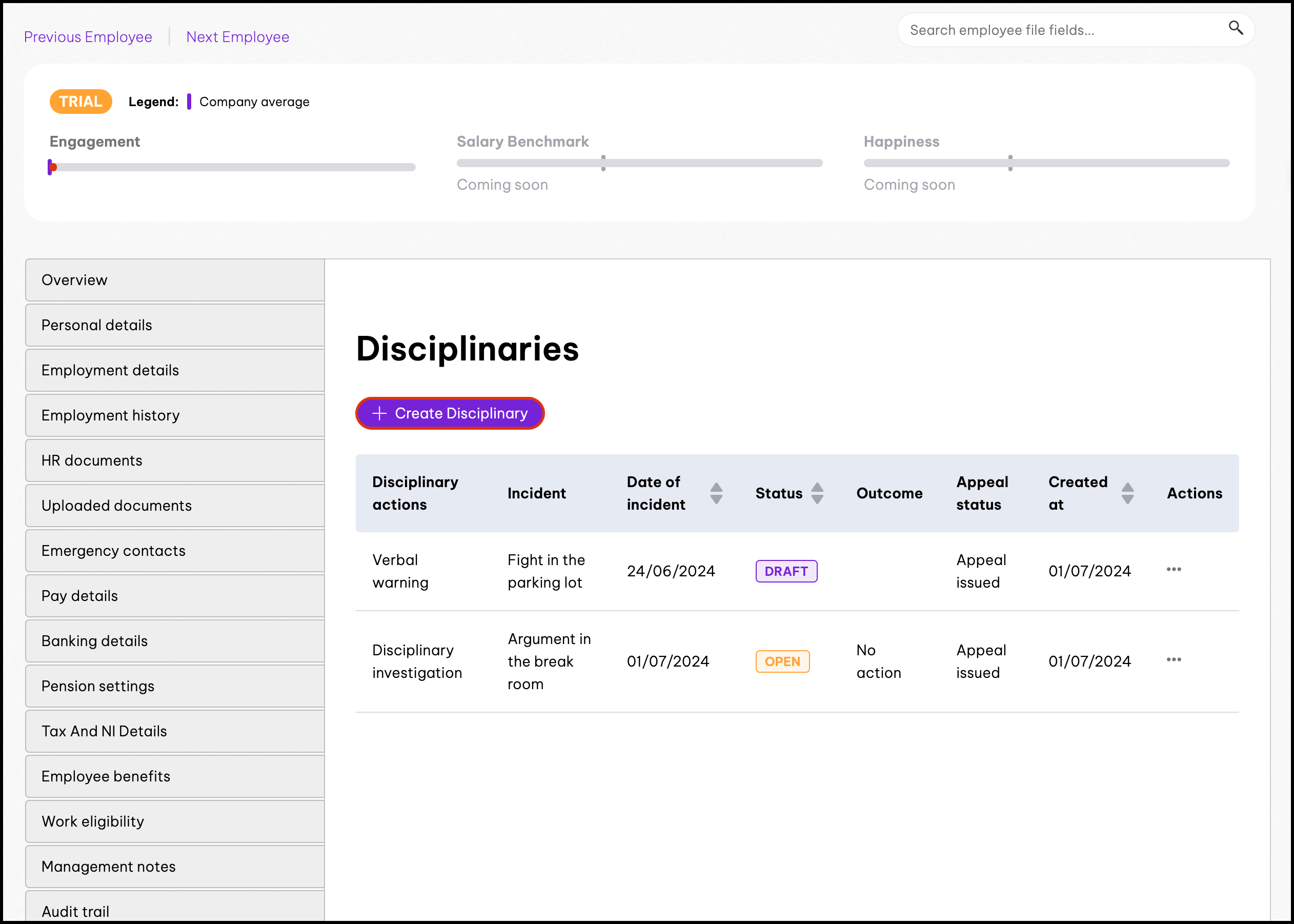Click the plus icon in Create Disciplinary
This screenshot has height=924, width=1294.
(x=379, y=413)
